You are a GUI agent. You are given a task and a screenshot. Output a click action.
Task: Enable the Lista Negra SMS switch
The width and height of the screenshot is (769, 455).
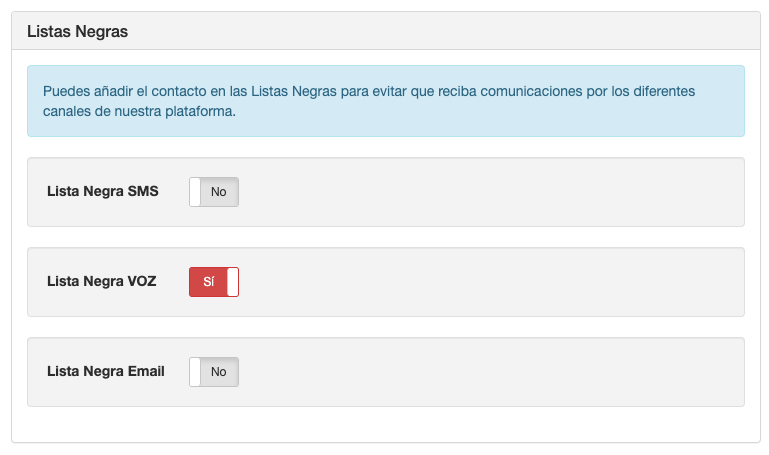tap(214, 192)
